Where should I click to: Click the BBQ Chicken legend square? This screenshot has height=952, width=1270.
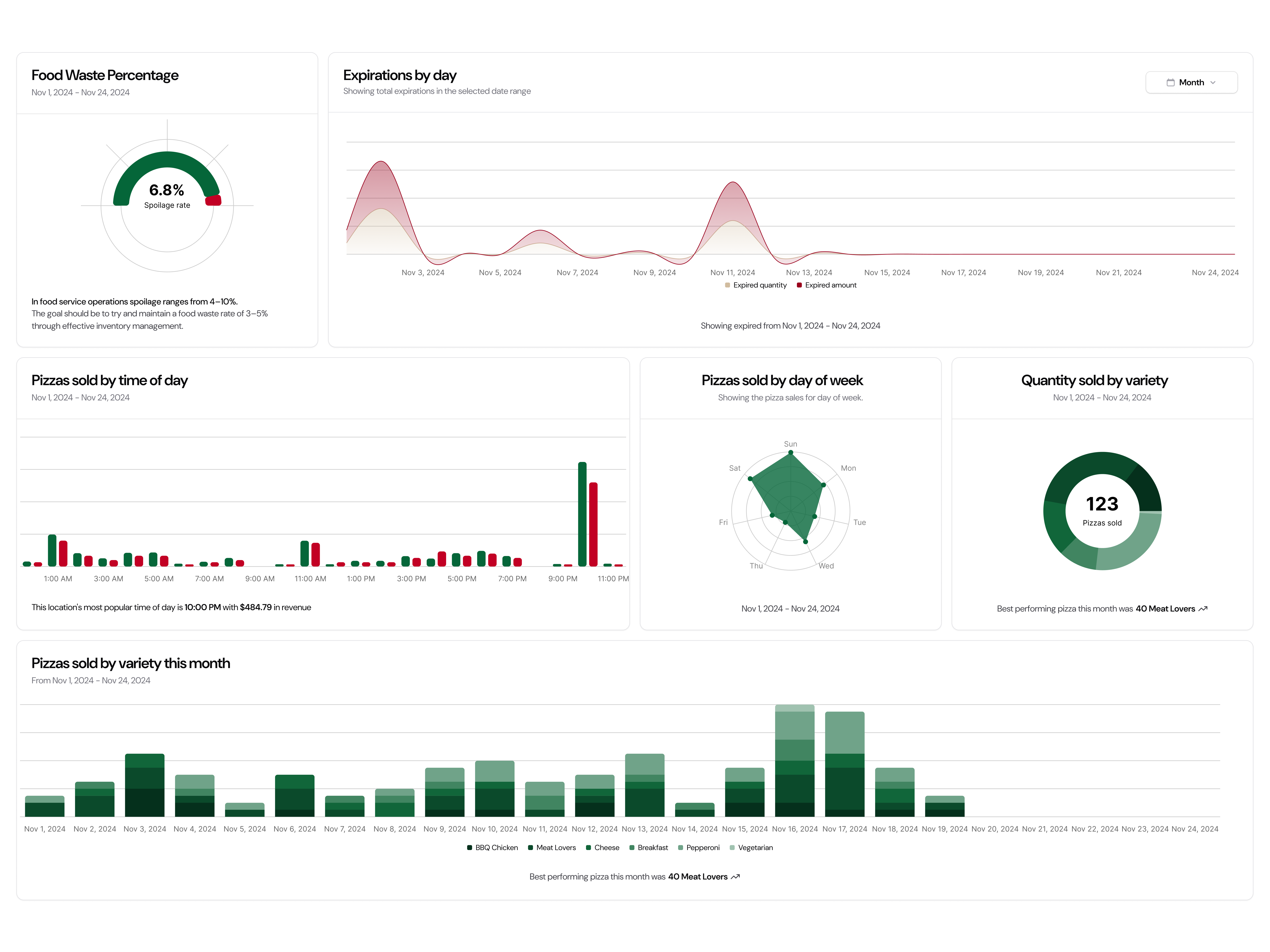tap(470, 848)
